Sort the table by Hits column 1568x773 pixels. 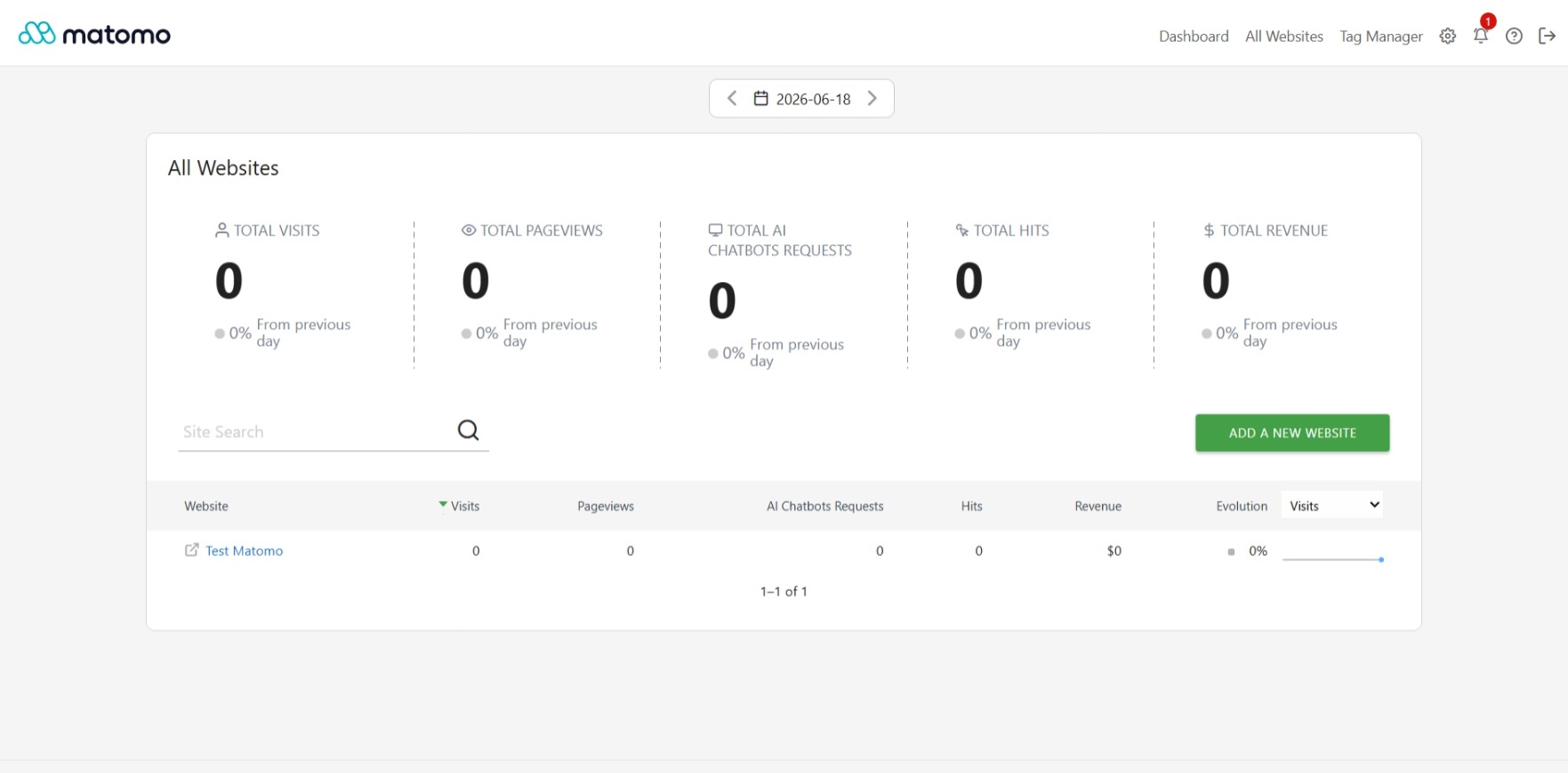(x=972, y=506)
